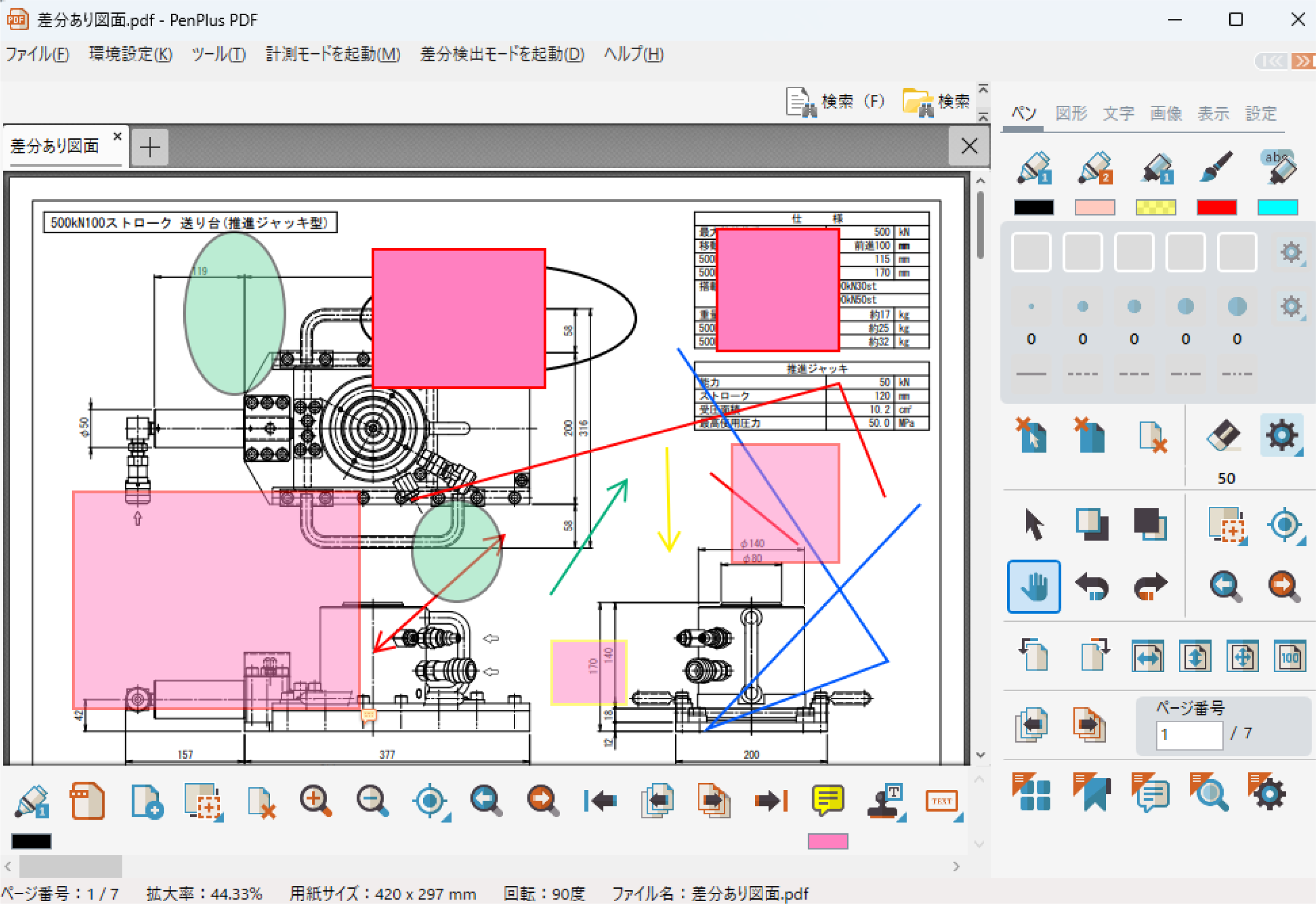This screenshot has height=904, width=1316.
Task: Open the settings gear for pen thickness
Action: coord(1291,307)
